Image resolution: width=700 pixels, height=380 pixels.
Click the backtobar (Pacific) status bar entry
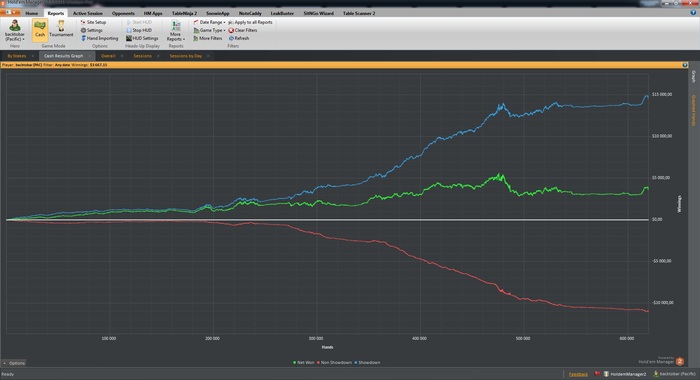click(x=675, y=374)
